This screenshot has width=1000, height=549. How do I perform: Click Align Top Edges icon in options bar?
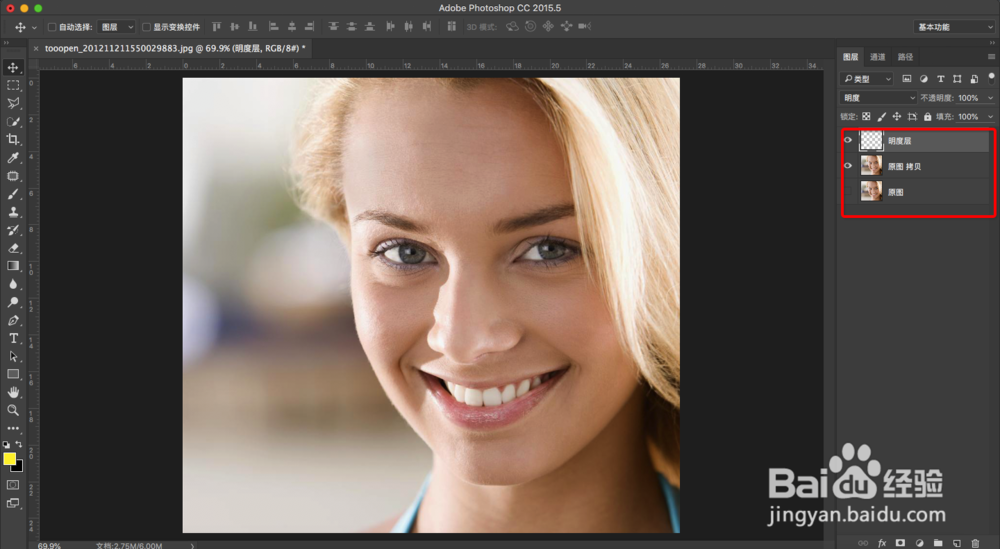[216, 27]
